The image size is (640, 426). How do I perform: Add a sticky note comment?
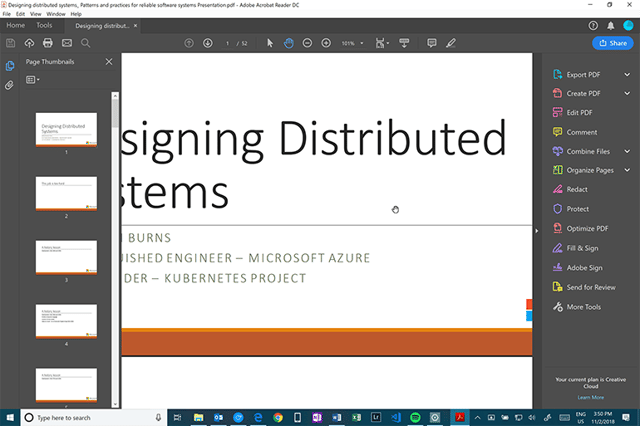(432, 43)
